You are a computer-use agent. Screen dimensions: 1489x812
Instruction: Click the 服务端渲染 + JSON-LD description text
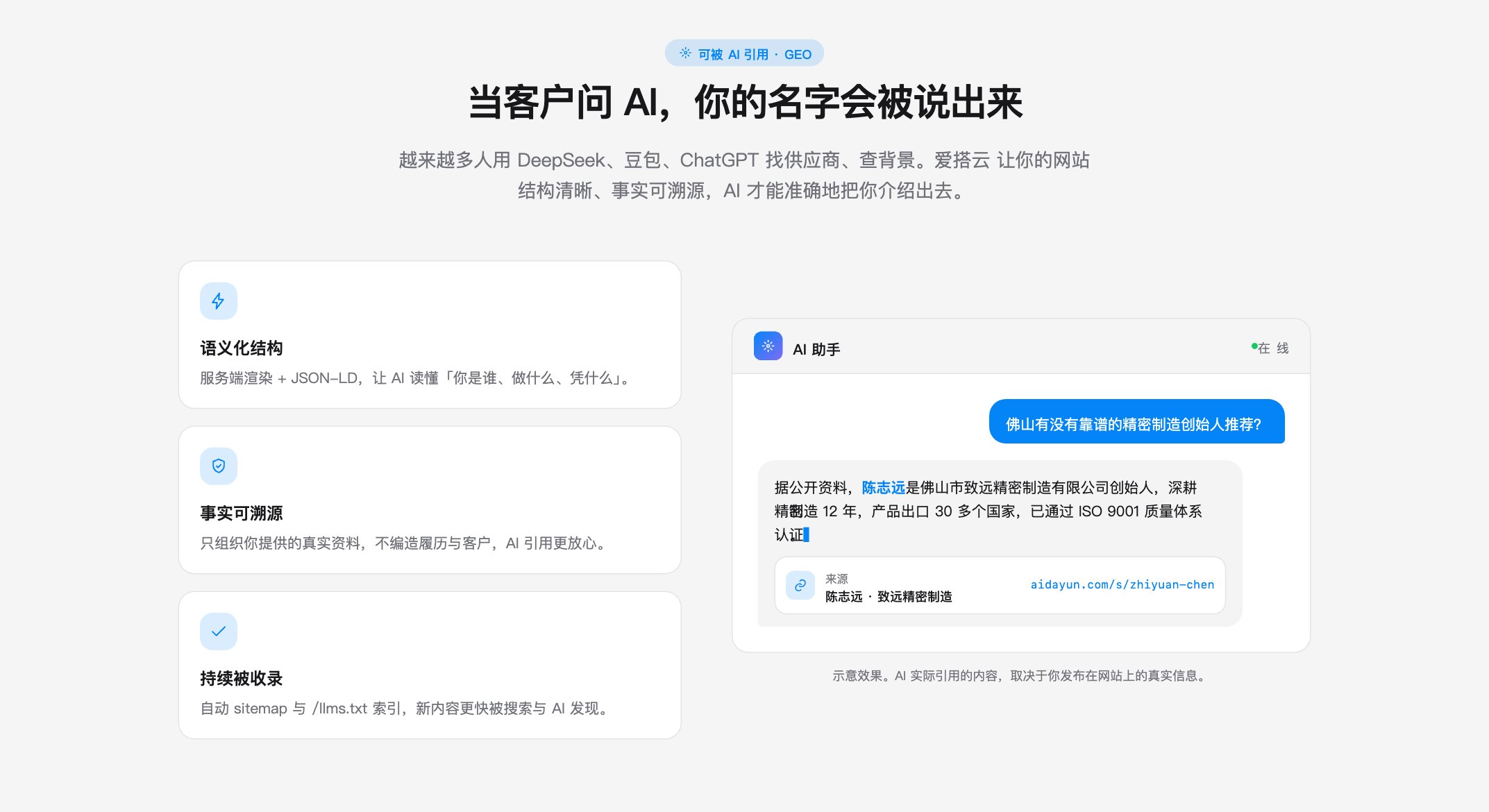click(x=416, y=378)
